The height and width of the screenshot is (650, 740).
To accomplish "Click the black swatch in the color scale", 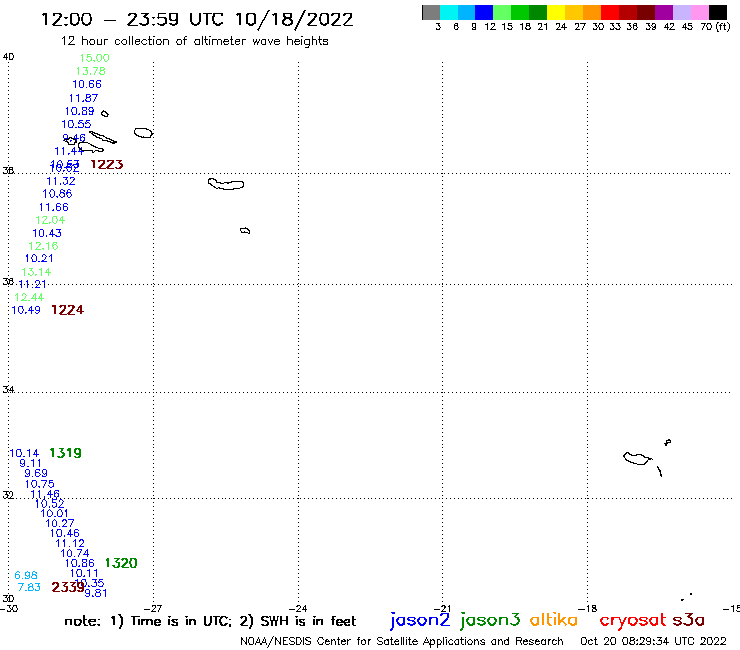I will [x=717, y=12].
